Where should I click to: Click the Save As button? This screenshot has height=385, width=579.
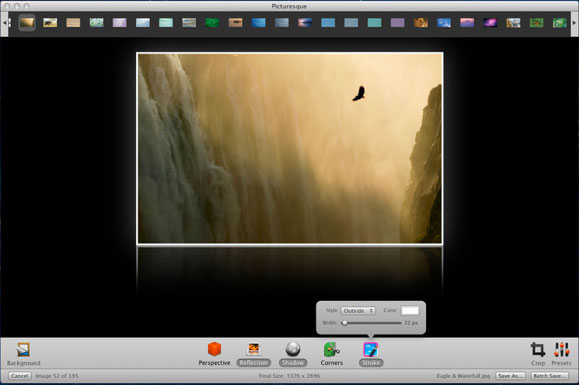tap(510, 376)
